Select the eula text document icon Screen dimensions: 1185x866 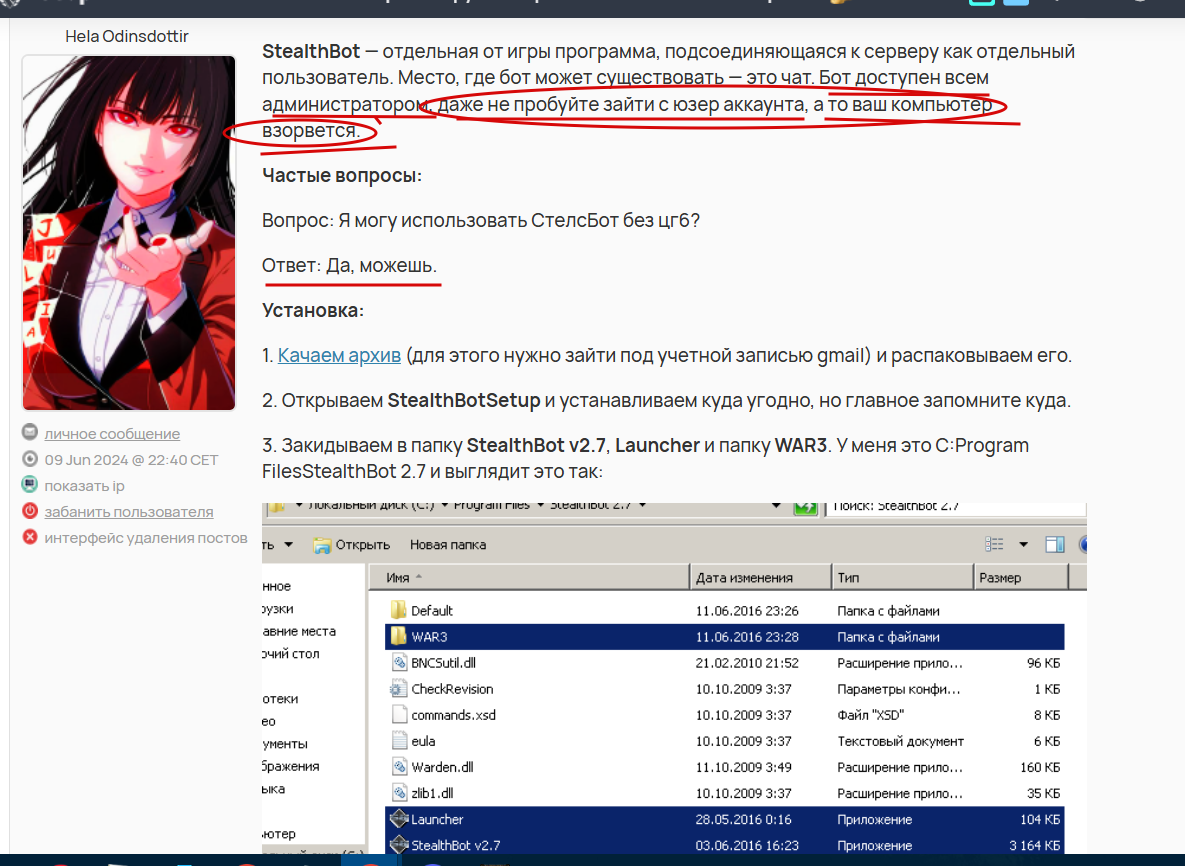[x=399, y=741]
